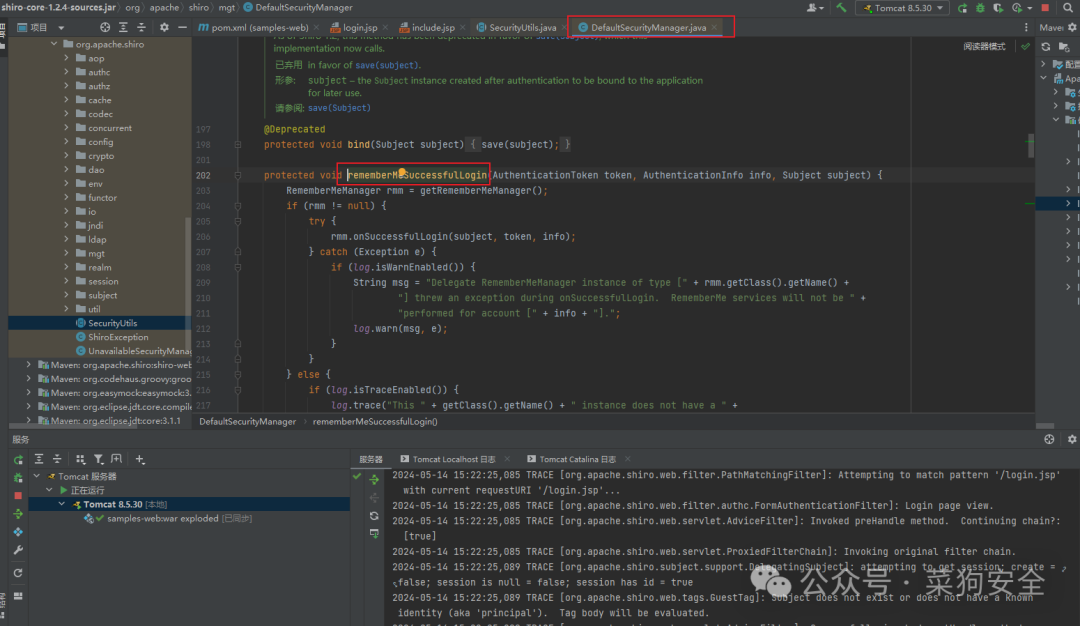
Task: Click Maven reload projects icon
Action: pyautogui.click(x=1046, y=46)
